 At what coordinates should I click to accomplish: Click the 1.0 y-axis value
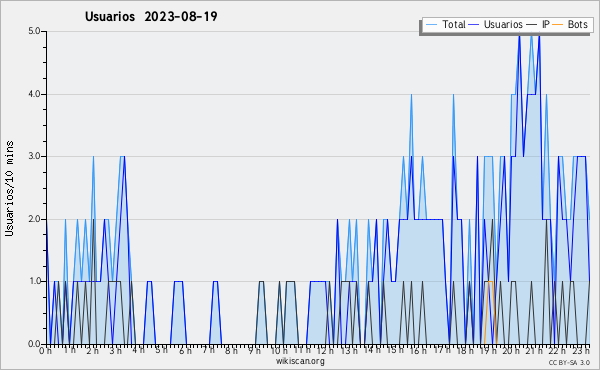pos(34,281)
